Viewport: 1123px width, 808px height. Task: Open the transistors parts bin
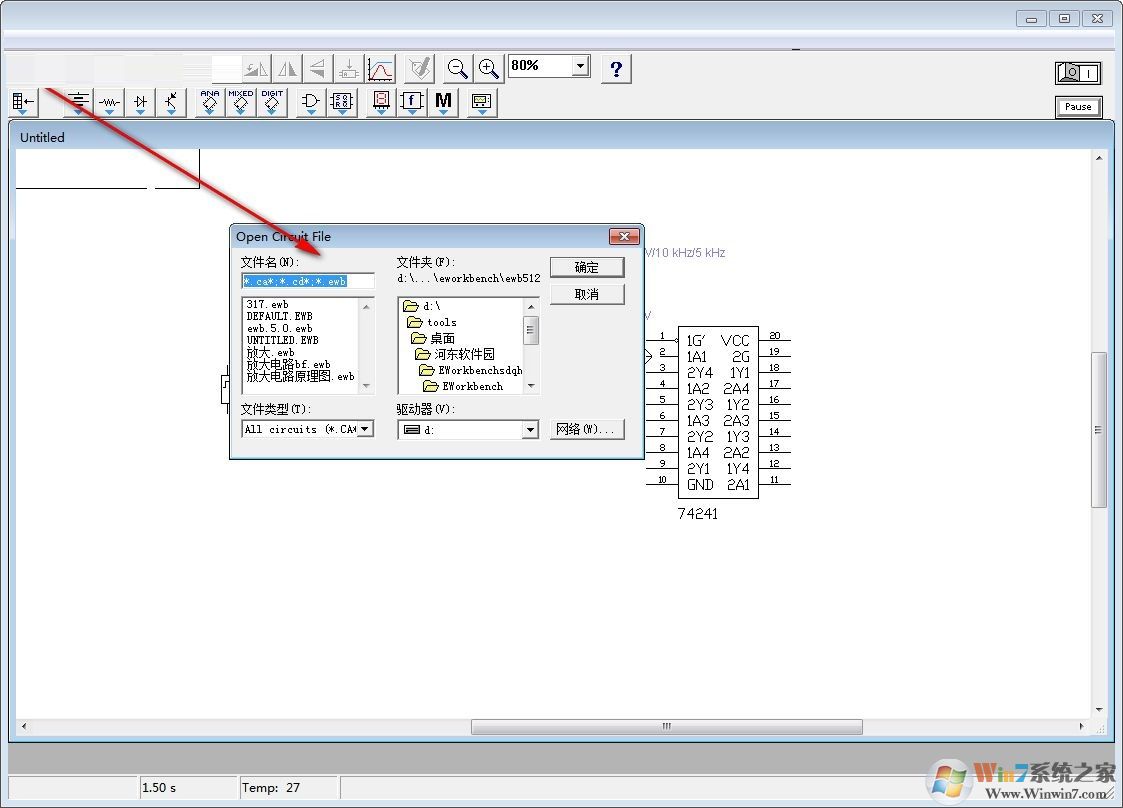[171, 102]
